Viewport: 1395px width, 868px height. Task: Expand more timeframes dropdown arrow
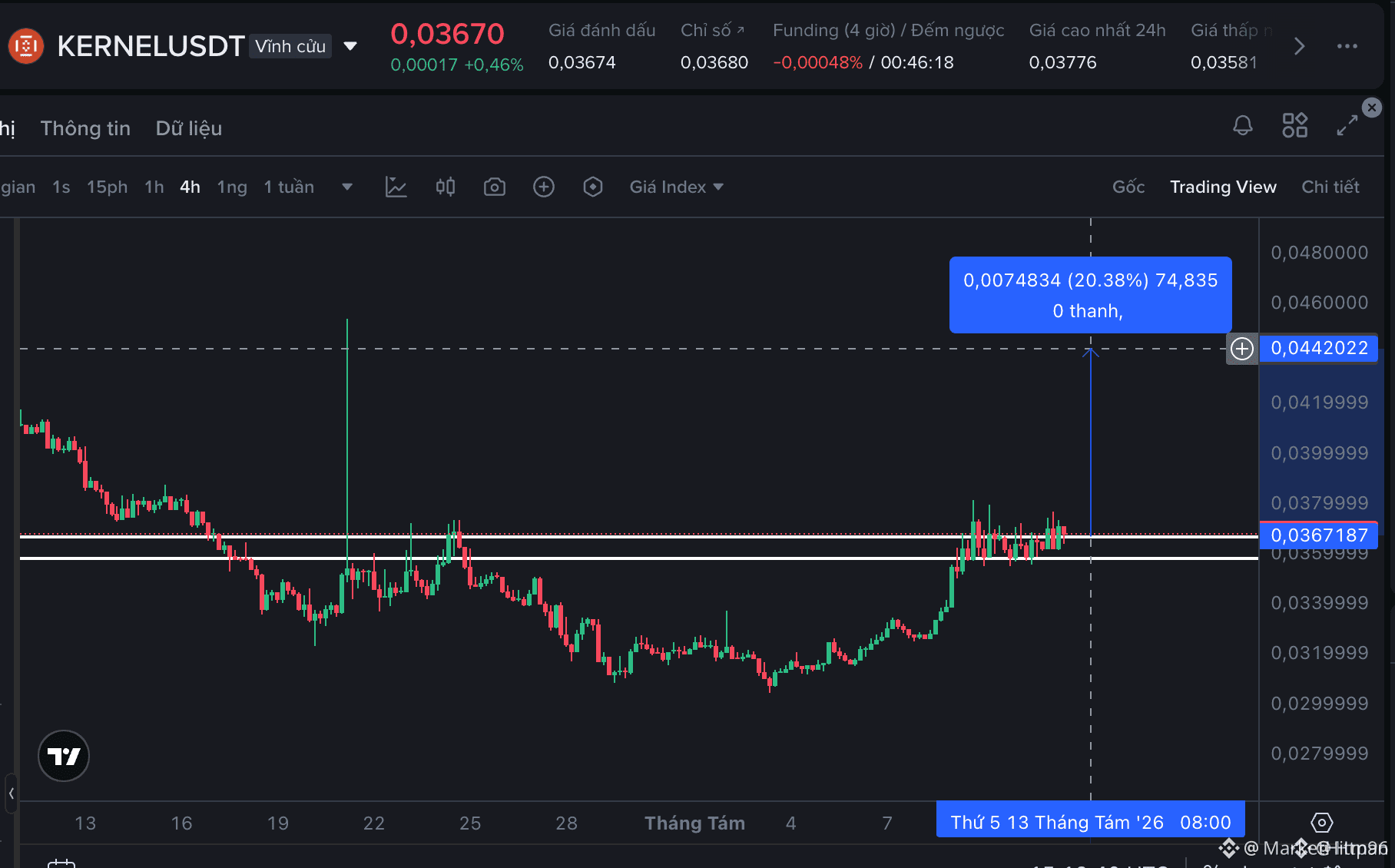(x=347, y=187)
